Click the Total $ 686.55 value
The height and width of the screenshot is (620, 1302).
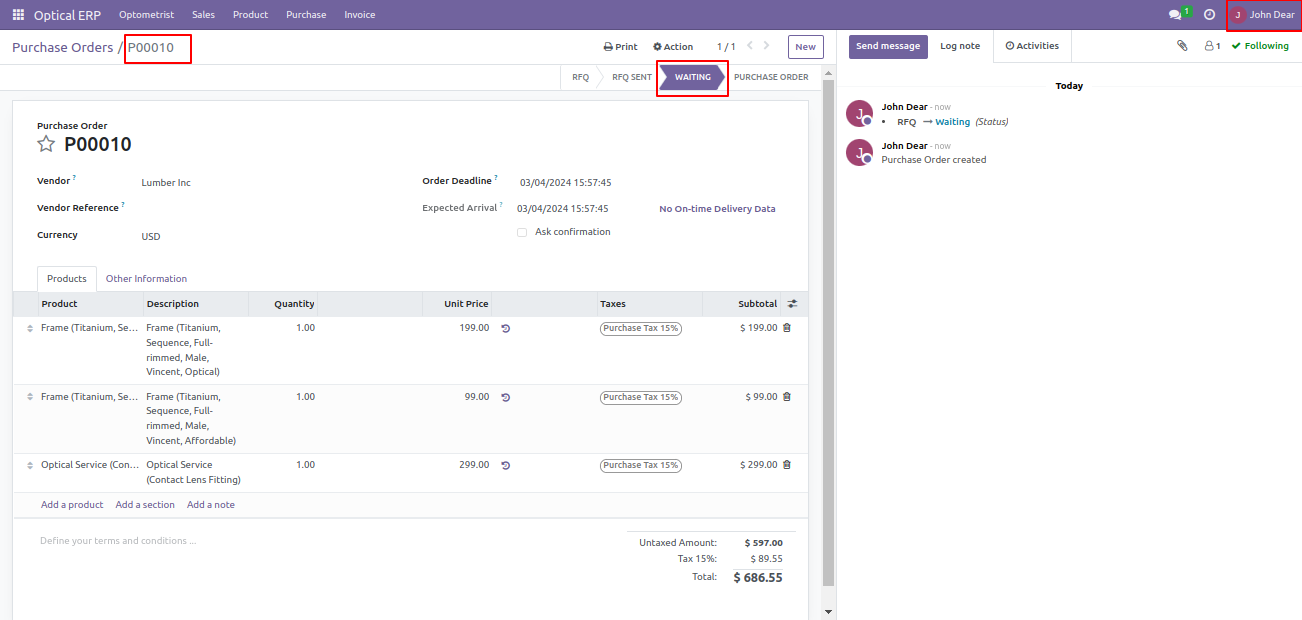click(758, 577)
